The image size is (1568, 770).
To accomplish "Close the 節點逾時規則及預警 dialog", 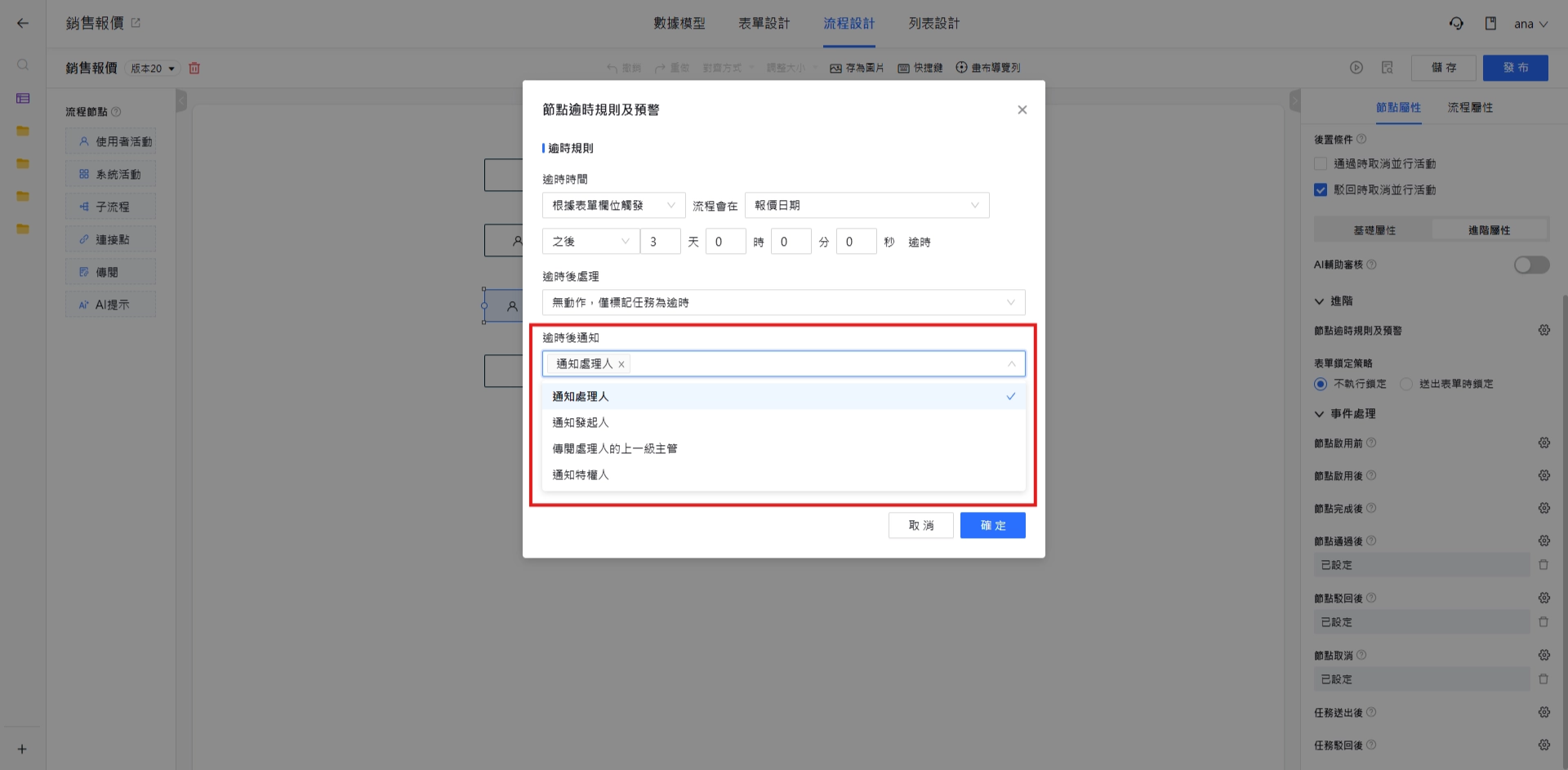I will point(1022,110).
